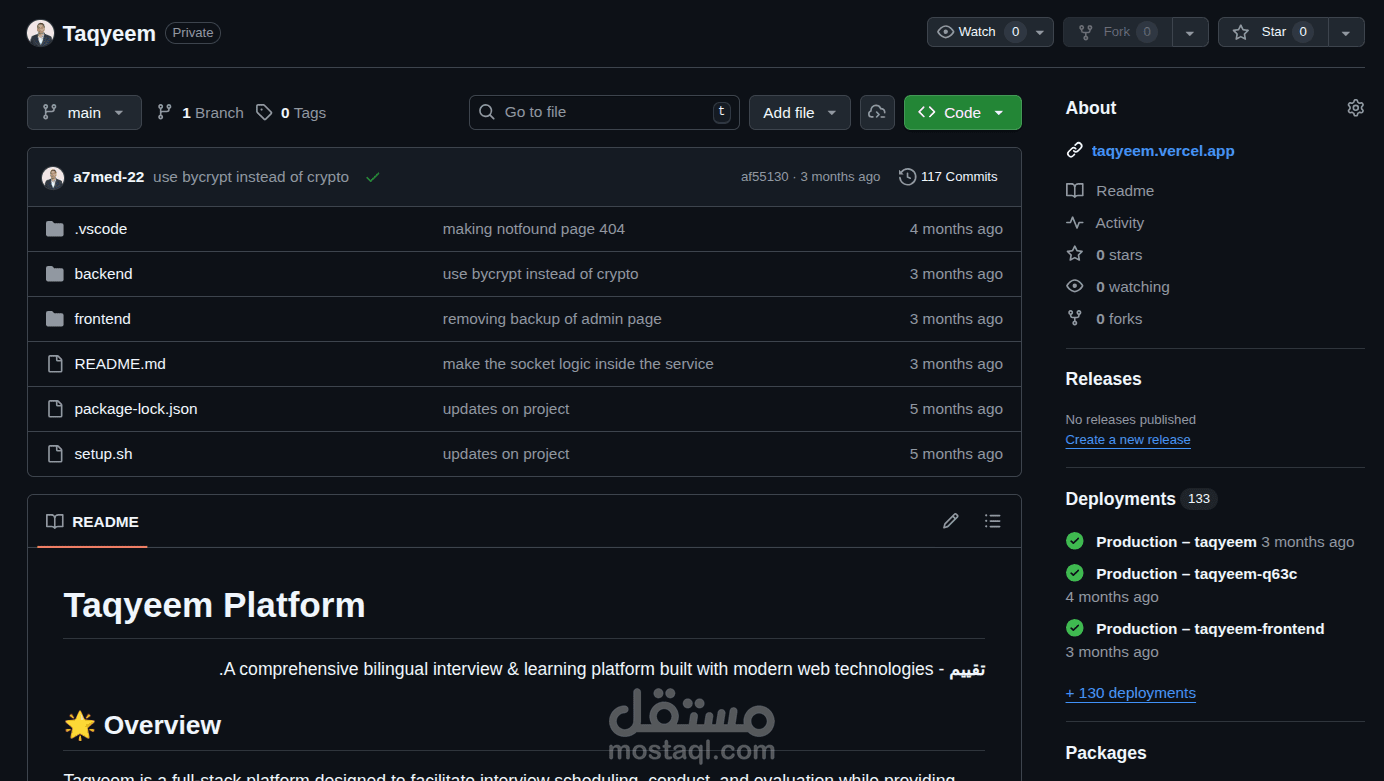The image size is (1384, 781).
Task: Open the Star lists dropdown arrow
Action: point(1346,32)
